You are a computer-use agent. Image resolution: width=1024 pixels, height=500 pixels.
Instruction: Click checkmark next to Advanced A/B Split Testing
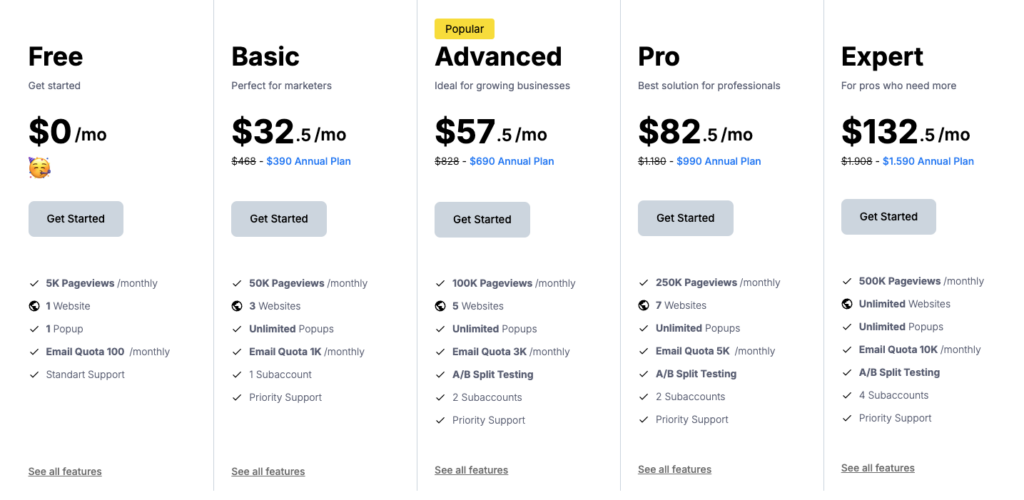coord(440,375)
